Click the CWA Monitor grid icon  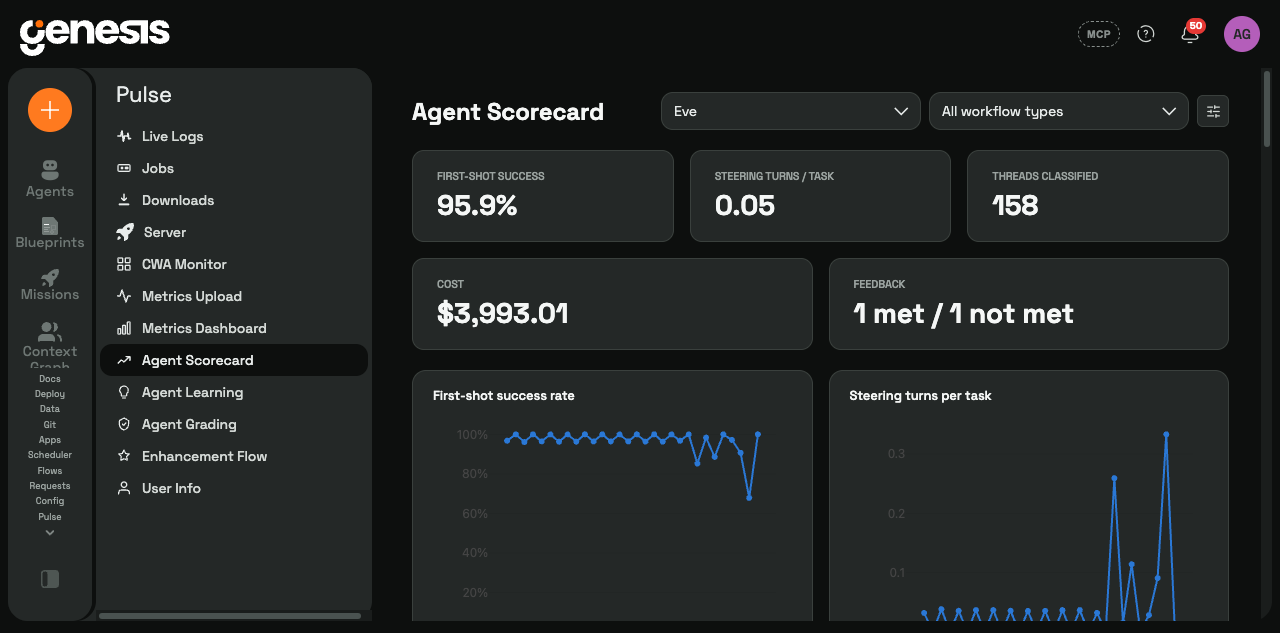point(124,264)
